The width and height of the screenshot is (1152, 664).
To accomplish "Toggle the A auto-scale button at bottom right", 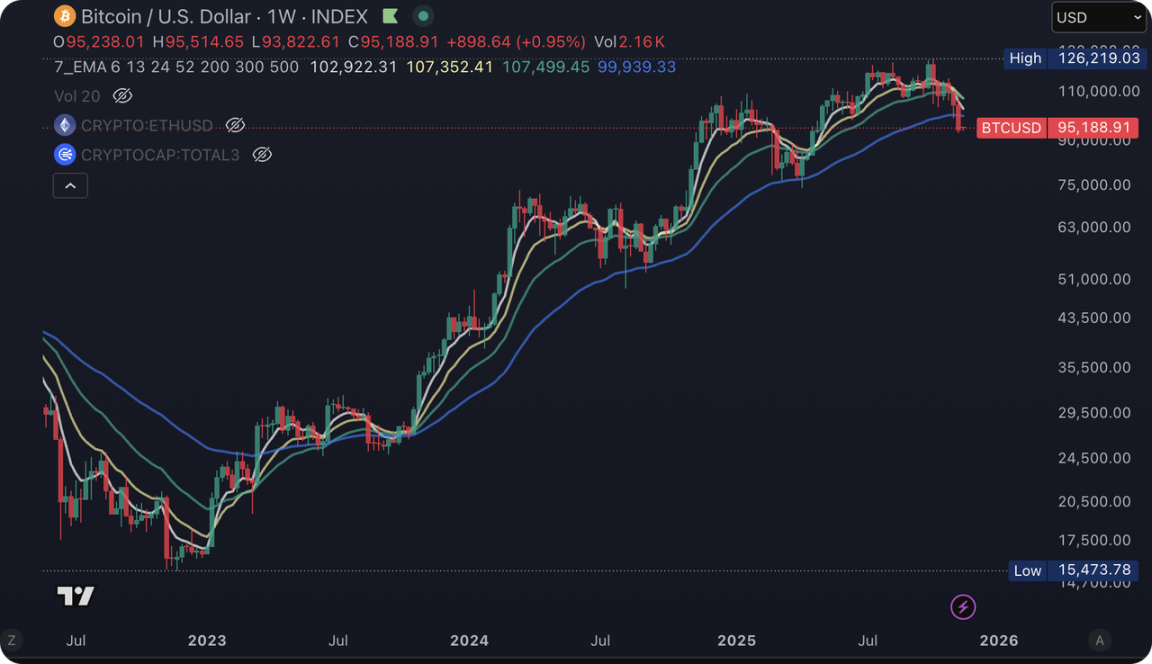I will [x=1099, y=640].
